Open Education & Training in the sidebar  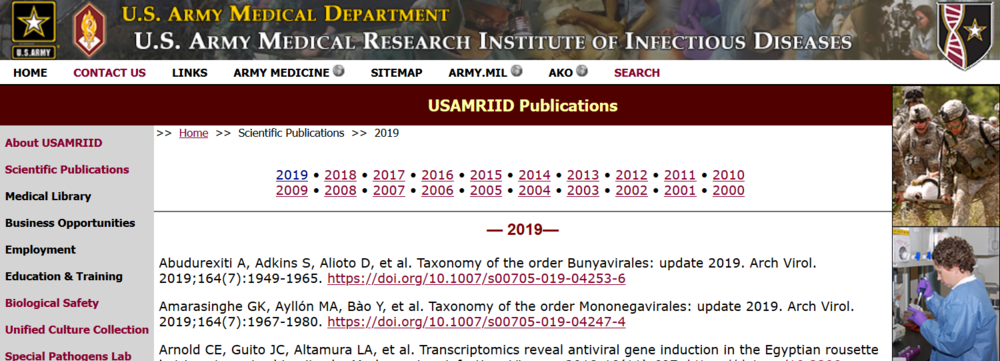pos(64,277)
